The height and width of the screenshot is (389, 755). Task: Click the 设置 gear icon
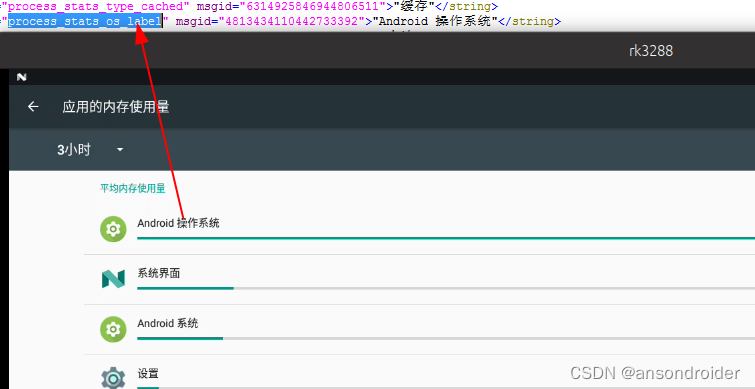tap(113, 378)
